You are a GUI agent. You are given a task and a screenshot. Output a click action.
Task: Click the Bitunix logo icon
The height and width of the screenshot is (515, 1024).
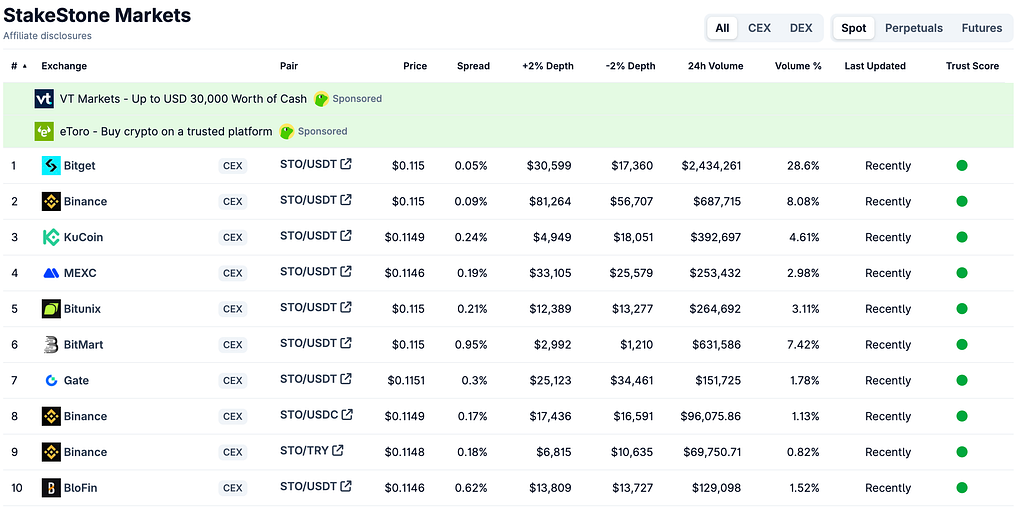pos(51,309)
